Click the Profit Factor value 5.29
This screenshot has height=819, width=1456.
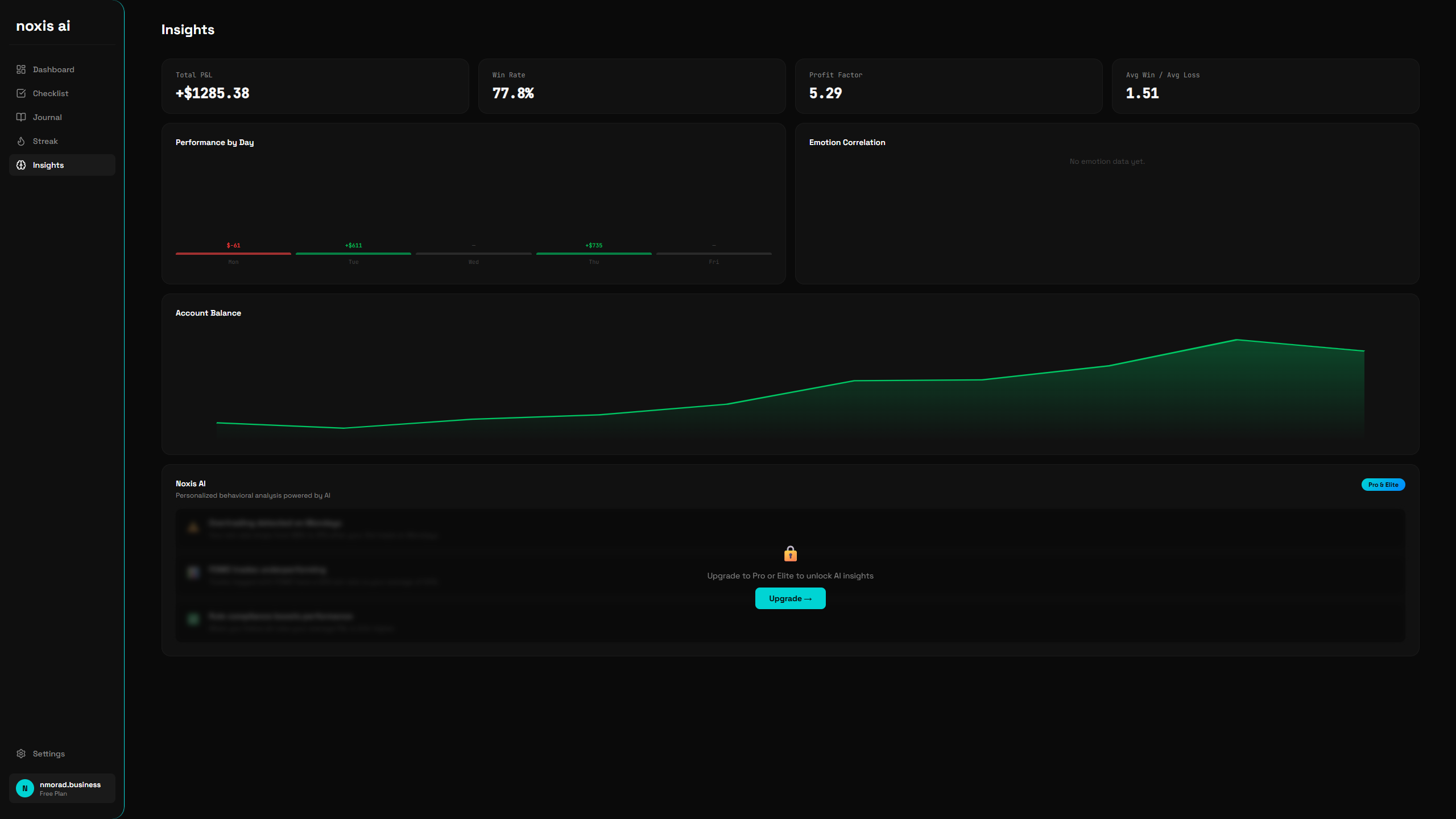tap(825, 93)
